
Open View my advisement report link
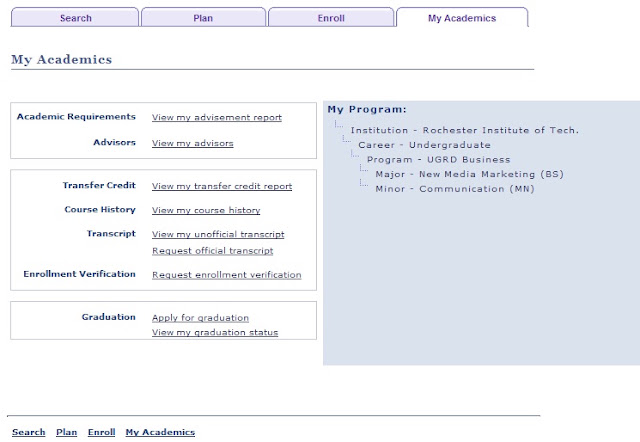tap(217, 118)
